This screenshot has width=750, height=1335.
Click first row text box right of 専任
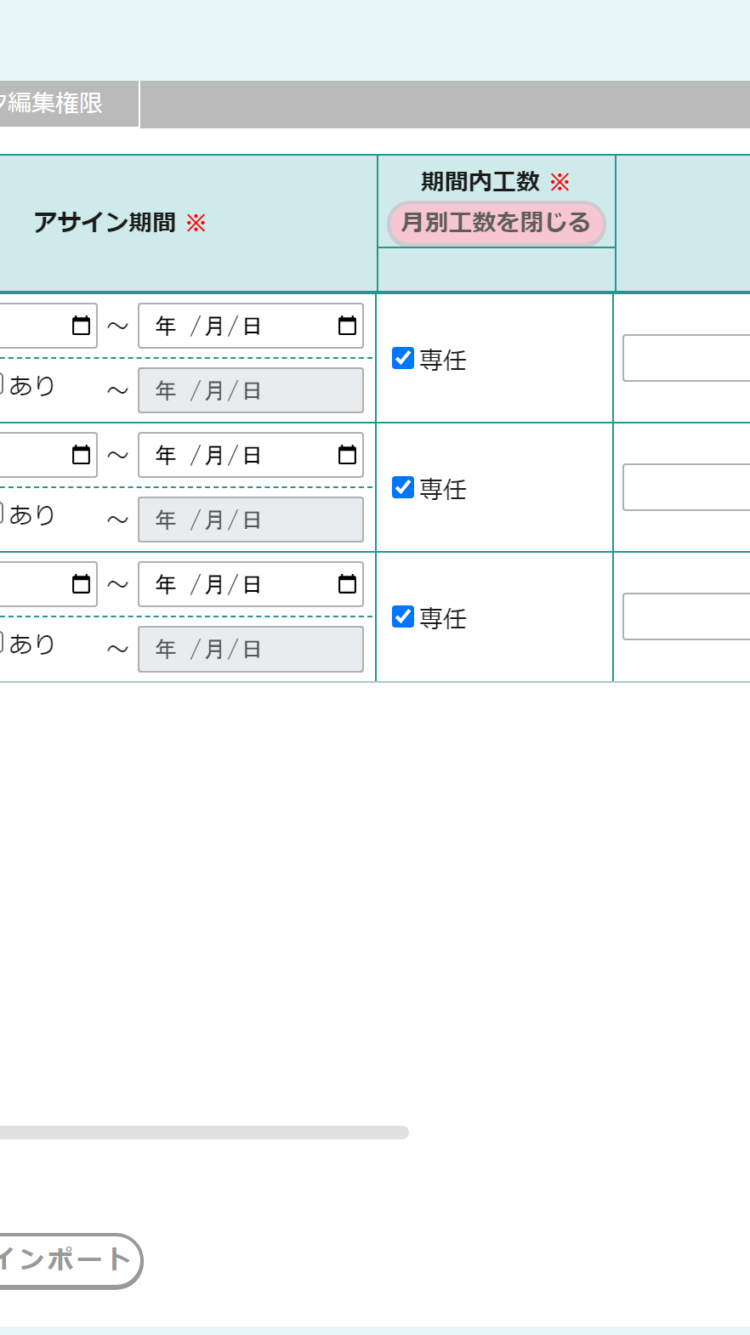coord(686,358)
